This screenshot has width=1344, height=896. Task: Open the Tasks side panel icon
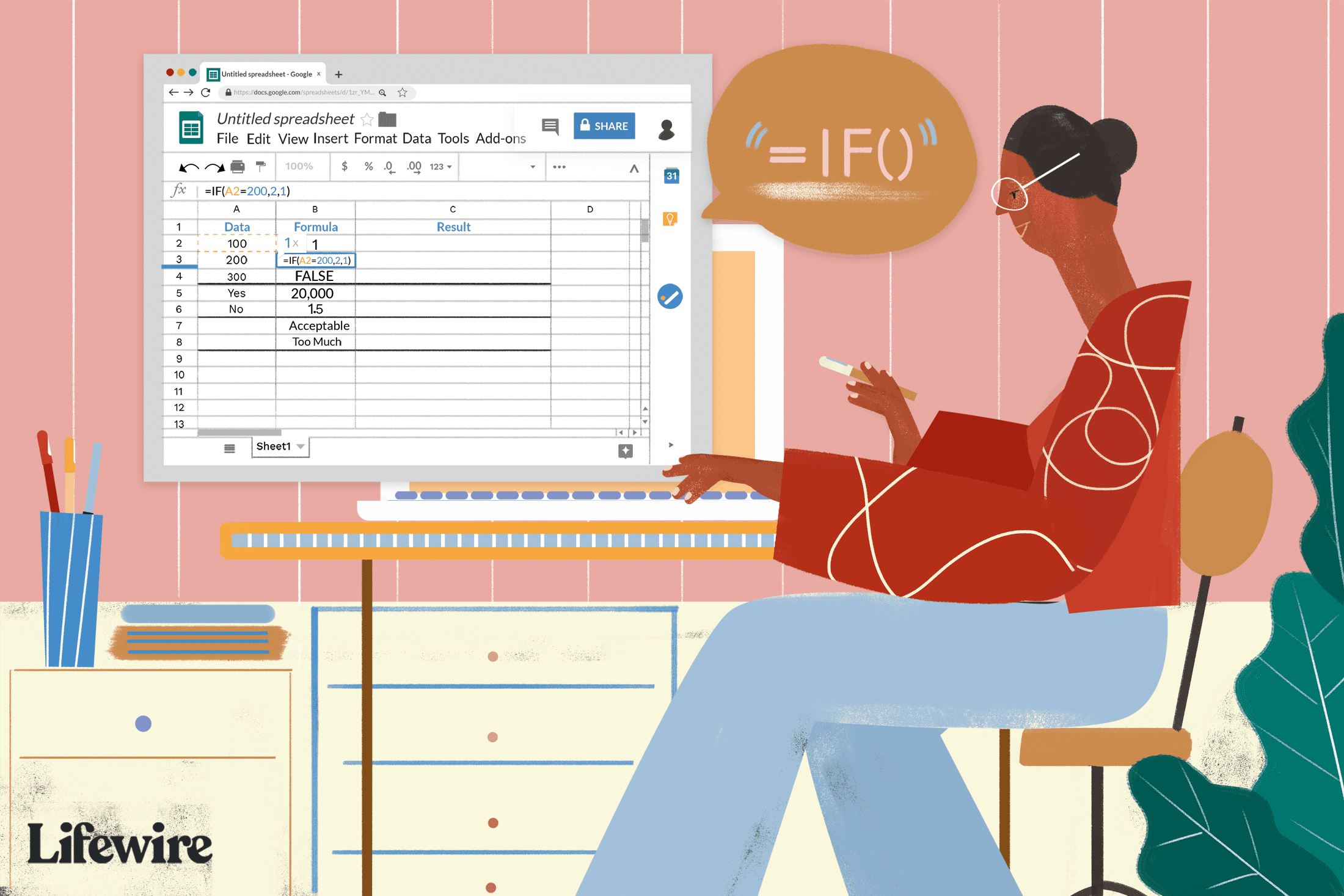coord(670,297)
